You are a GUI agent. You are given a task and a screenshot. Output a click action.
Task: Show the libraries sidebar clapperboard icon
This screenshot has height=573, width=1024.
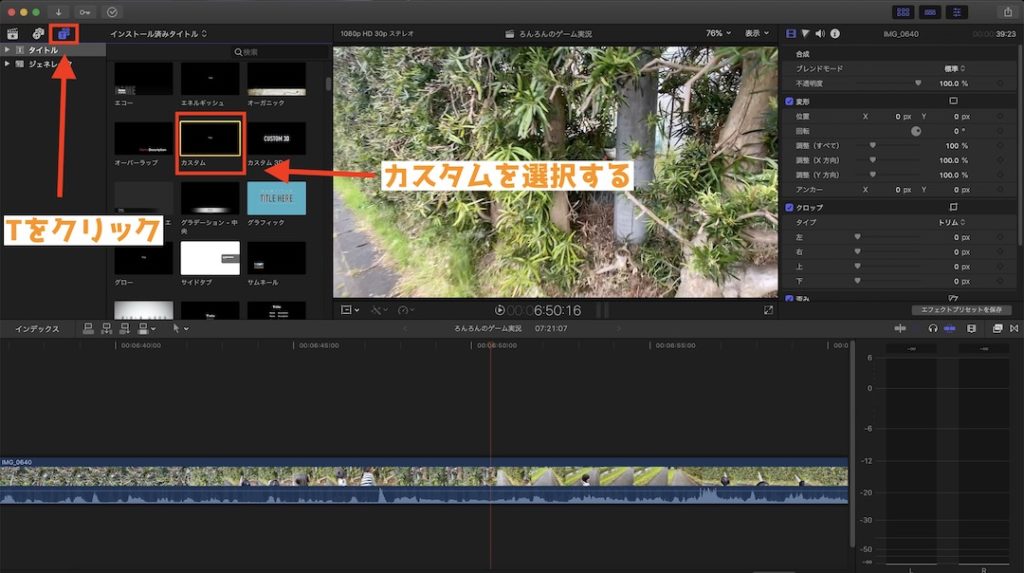tap(12, 33)
